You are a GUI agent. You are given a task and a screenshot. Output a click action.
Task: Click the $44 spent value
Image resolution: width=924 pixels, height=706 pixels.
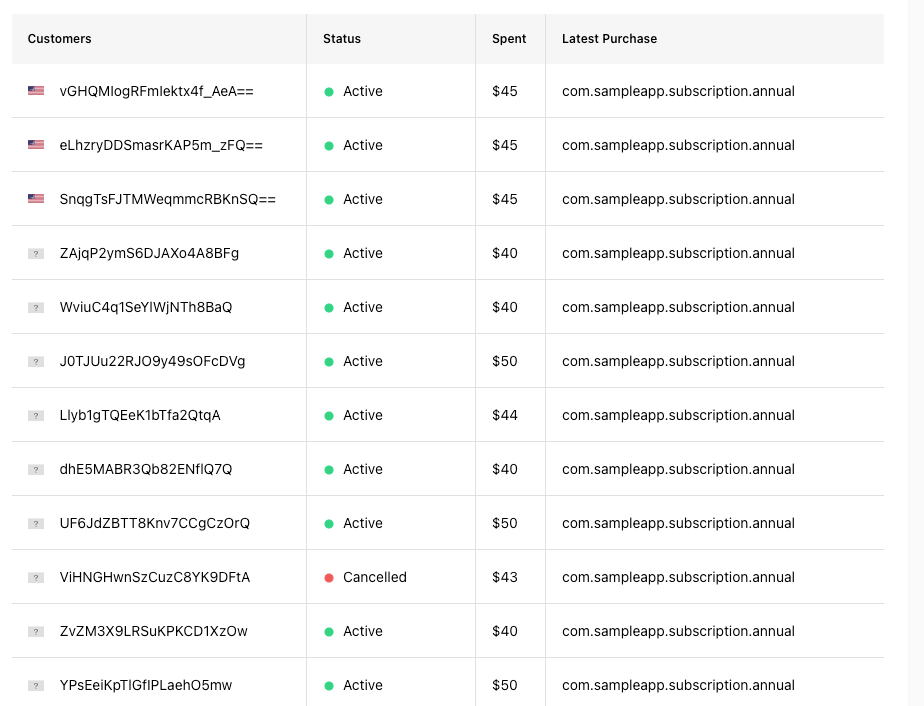pyautogui.click(x=505, y=415)
